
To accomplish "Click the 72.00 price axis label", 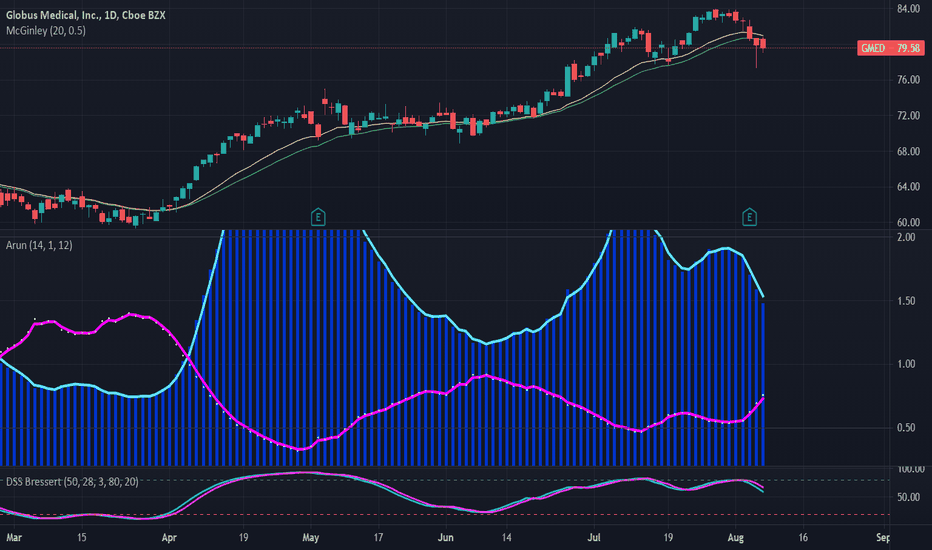I will click(x=908, y=115).
